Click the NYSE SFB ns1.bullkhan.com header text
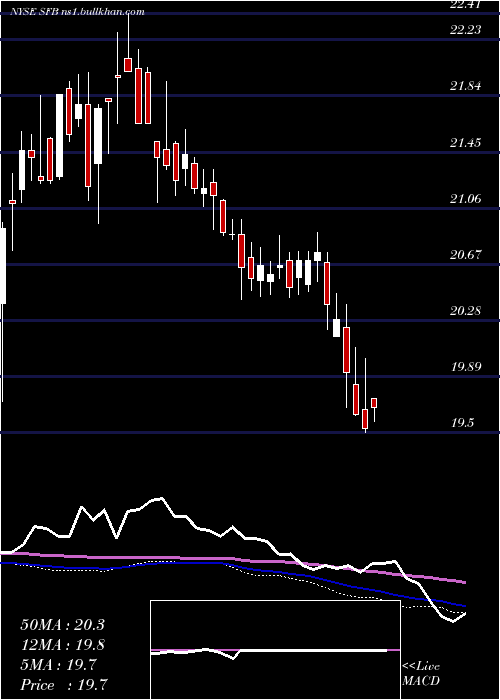 click(x=78, y=12)
